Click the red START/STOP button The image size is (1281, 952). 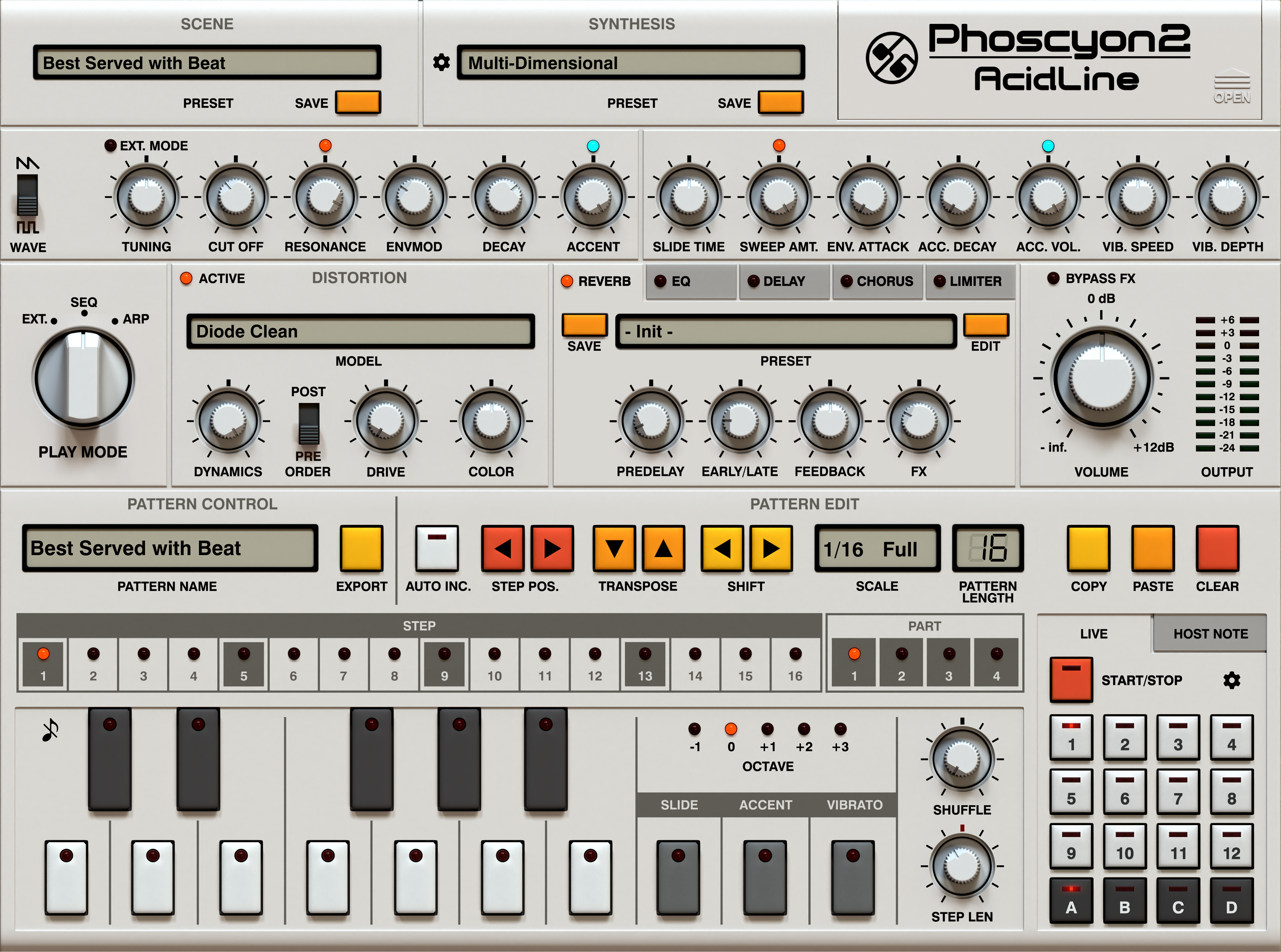(x=1071, y=679)
